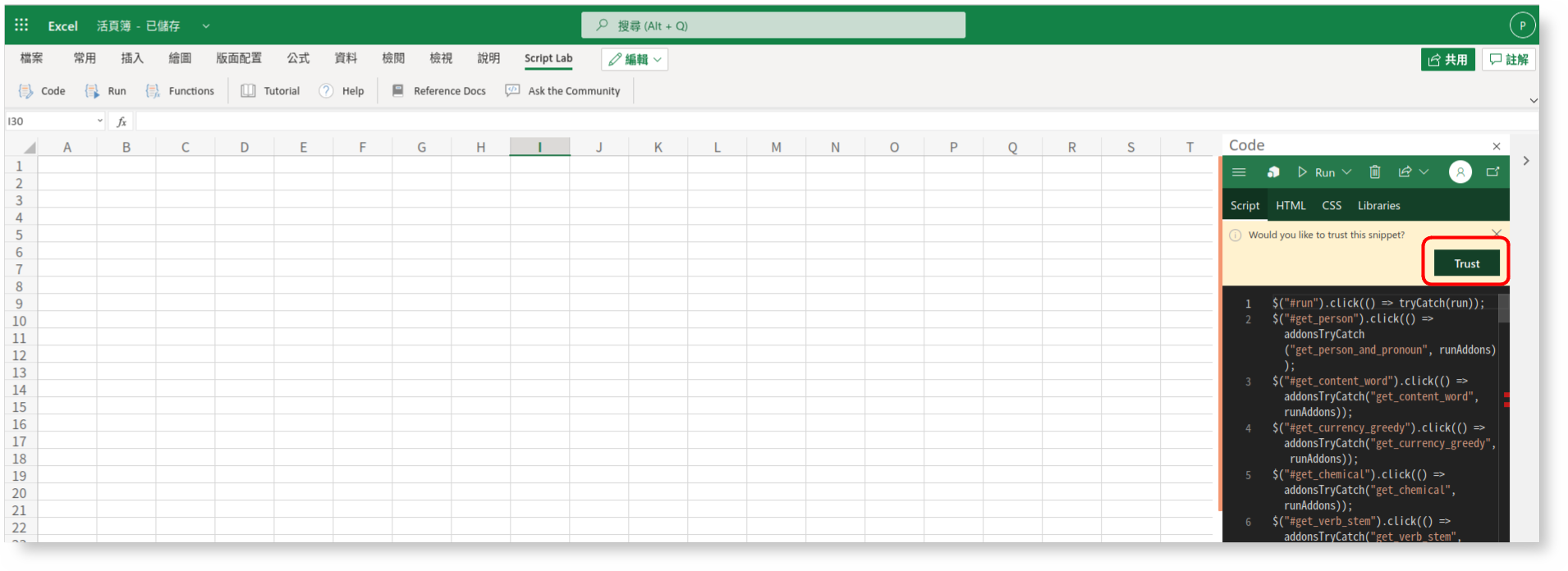The image size is (1568, 571).
Task: Click the Help question mark icon
Action: tap(327, 91)
